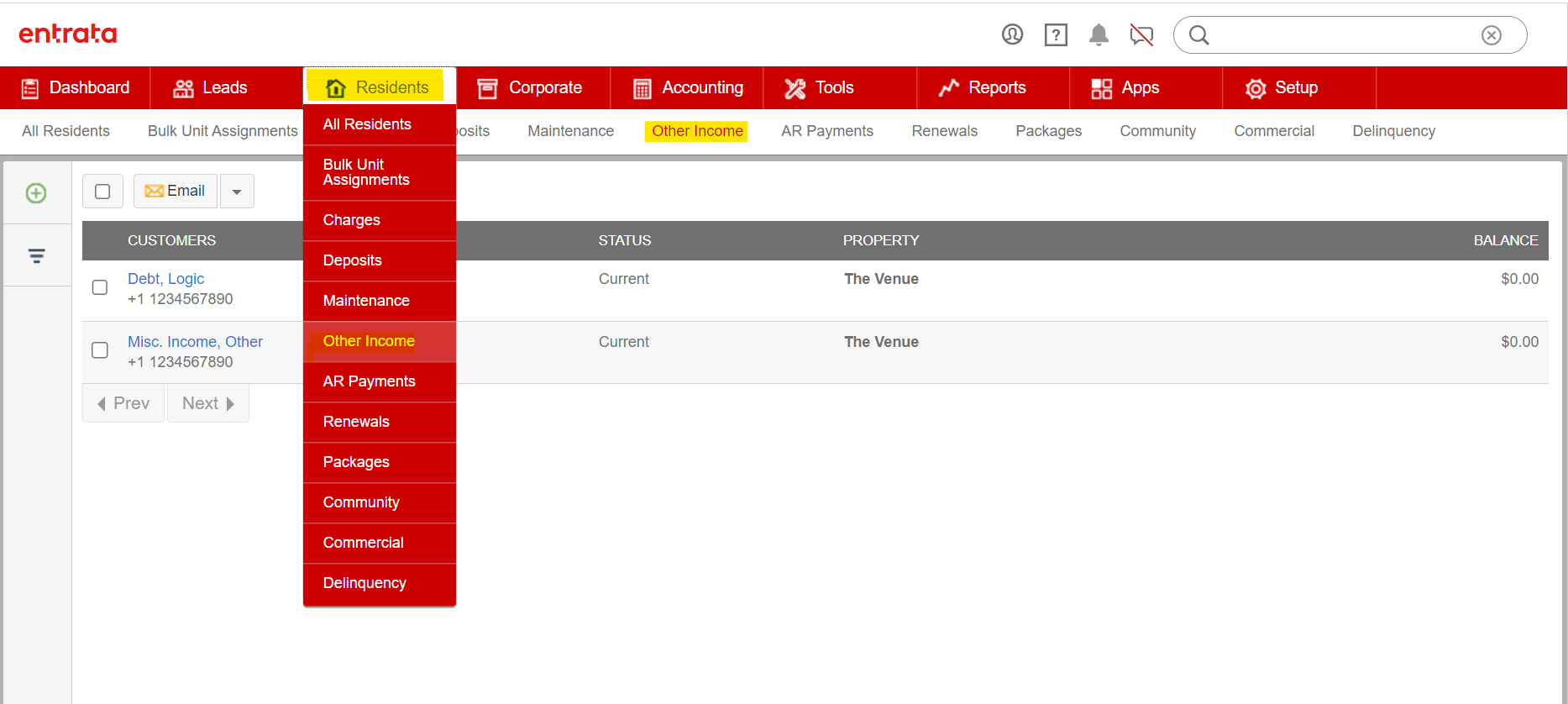
Task: Open the Misc. Income, Other customer link
Action: click(195, 342)
